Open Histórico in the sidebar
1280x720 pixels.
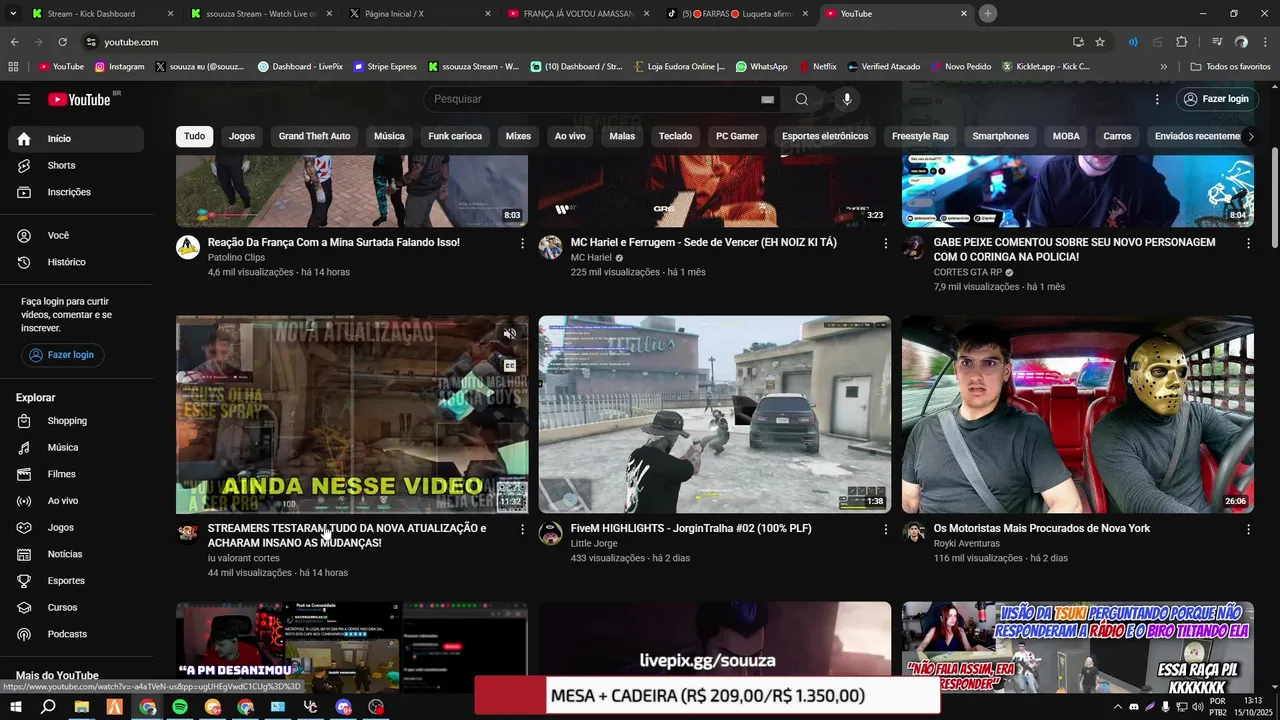pyautogui.click(x=76, y=262)
